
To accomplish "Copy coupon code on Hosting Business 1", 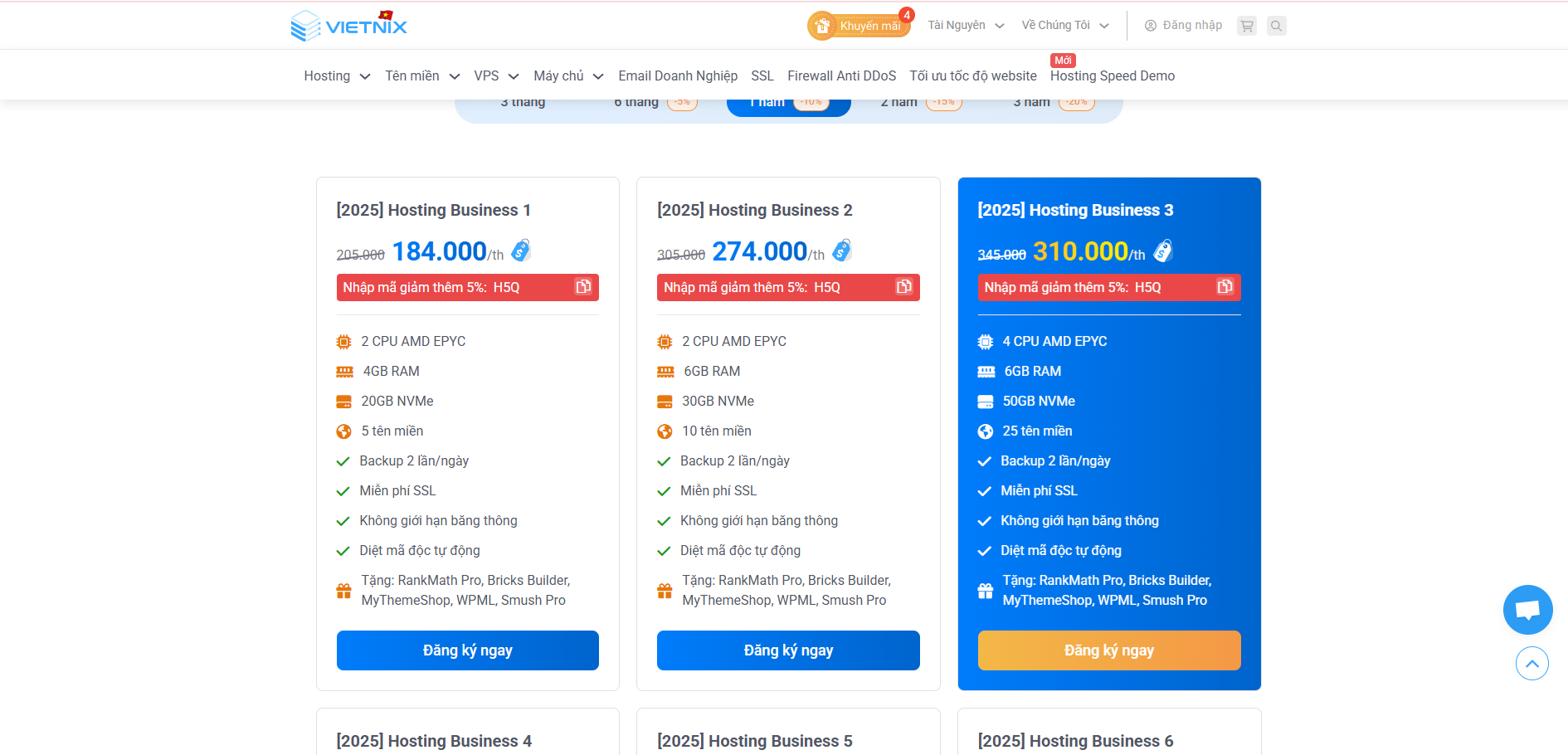I will pos(583,287).
